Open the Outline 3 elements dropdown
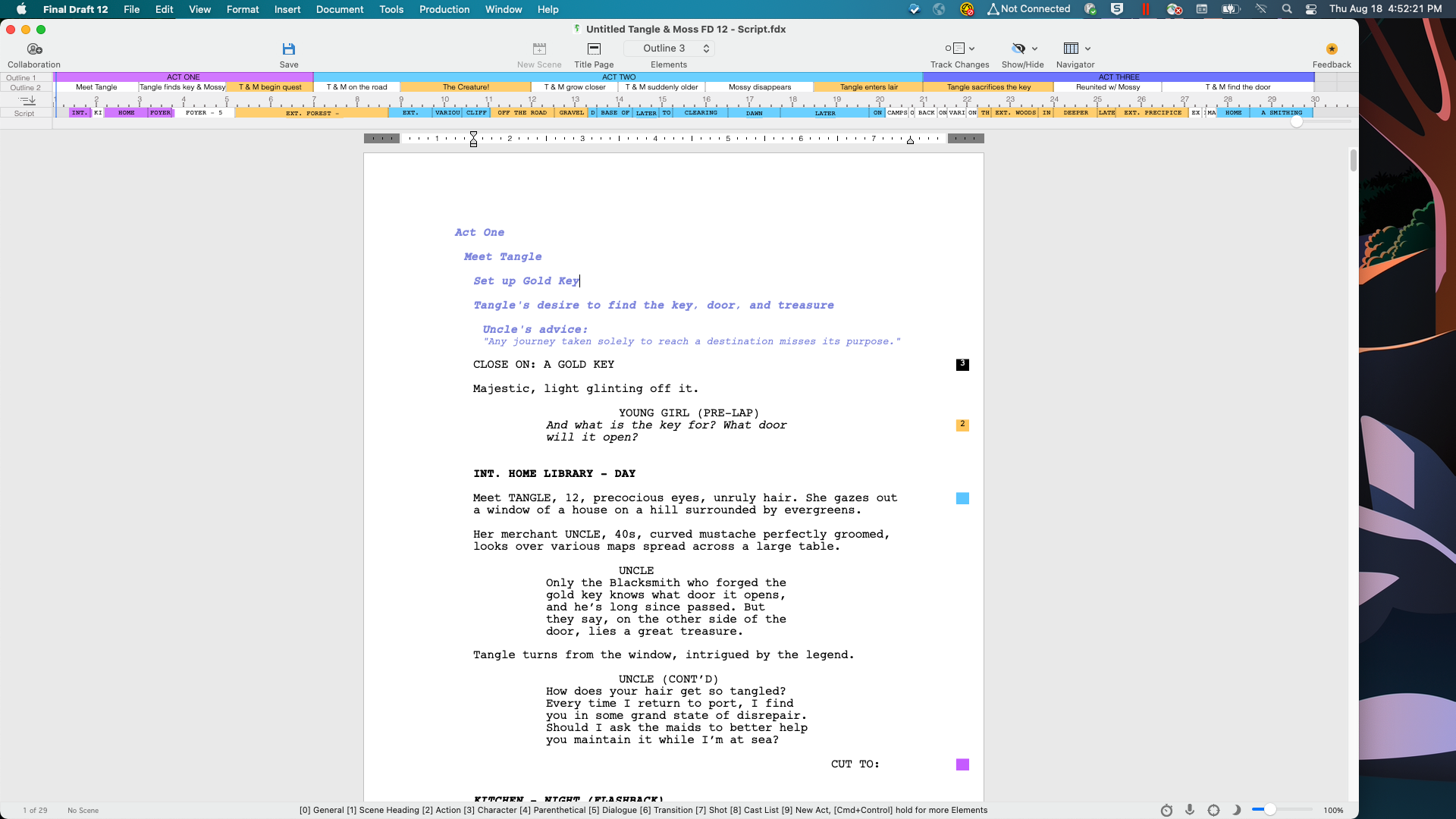 (x=669, y=49)
